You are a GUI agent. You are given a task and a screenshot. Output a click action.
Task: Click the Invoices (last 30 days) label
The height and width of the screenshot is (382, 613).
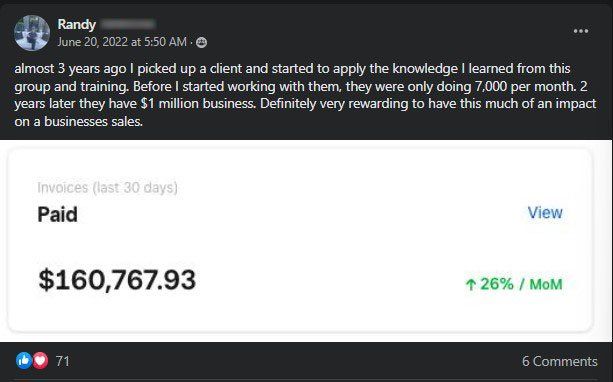(108, 188)
